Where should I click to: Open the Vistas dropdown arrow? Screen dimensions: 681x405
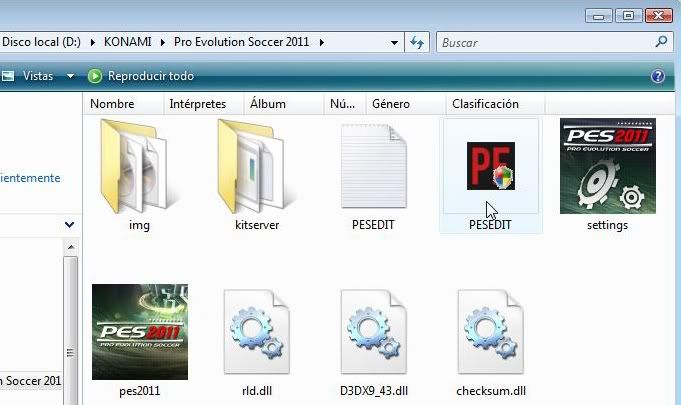pyautogui.click(x=70, y=76)
